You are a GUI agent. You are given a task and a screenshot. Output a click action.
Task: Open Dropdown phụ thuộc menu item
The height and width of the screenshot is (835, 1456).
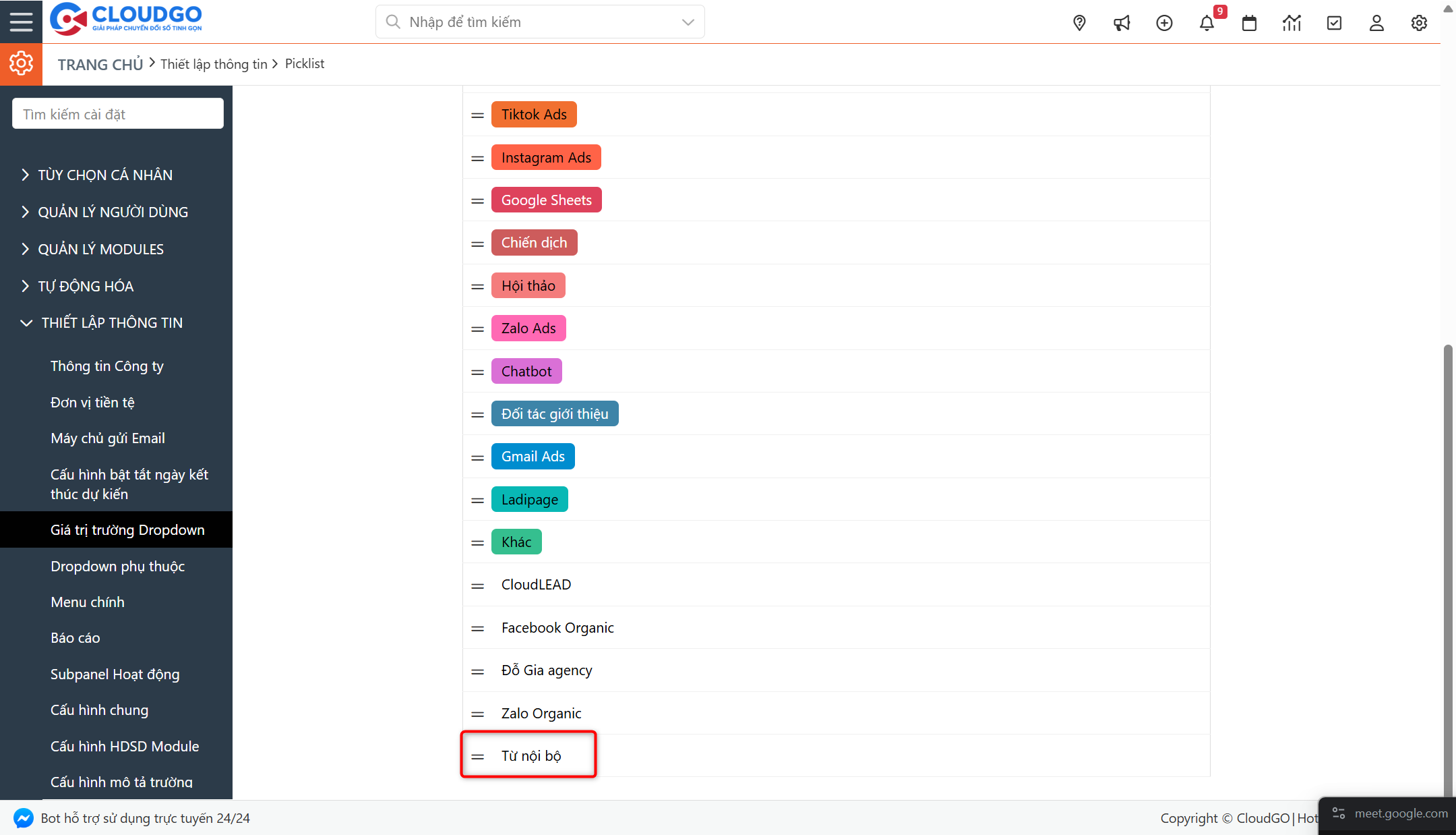[117, 566]
